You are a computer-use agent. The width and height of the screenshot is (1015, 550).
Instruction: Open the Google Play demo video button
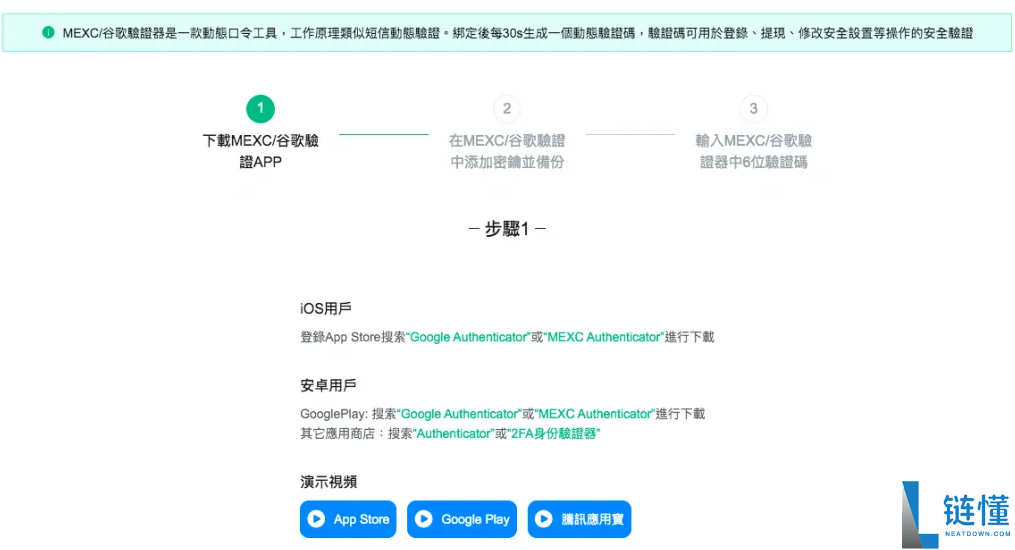(462, 519)
